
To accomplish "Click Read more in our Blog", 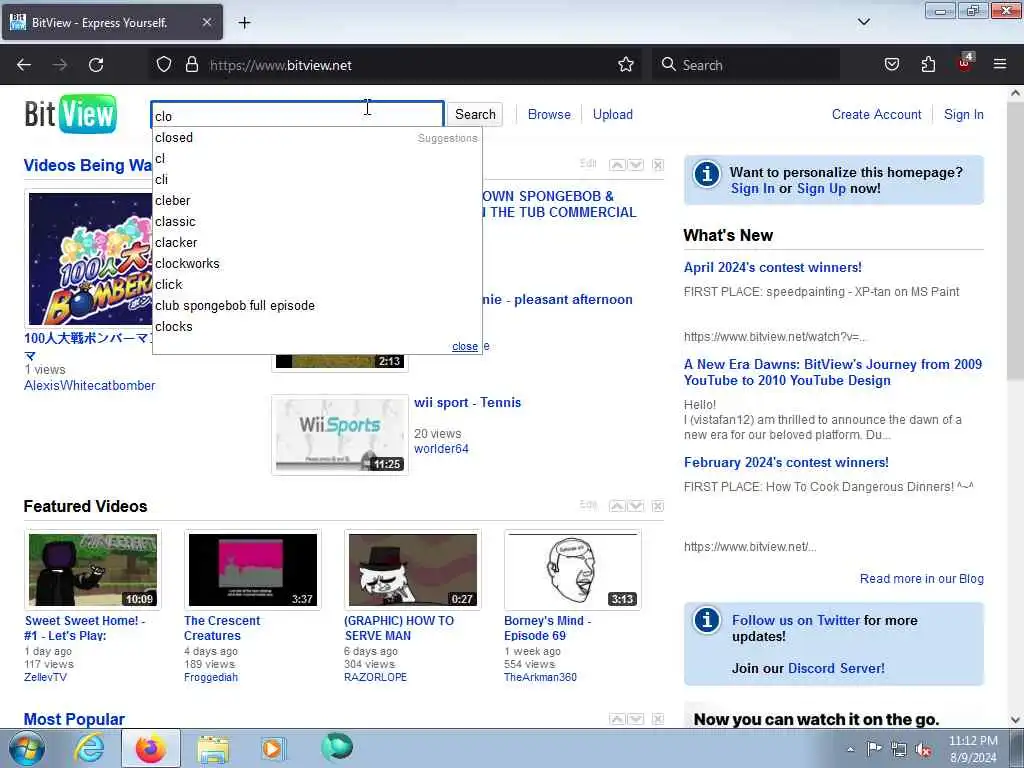I will [921, 579].
